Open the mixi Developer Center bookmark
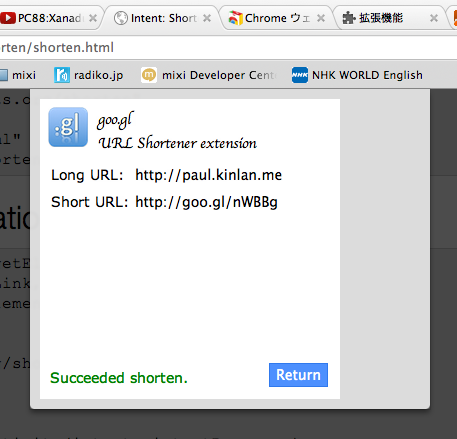Viewport: 457px width, 439px height. [209, 75]
